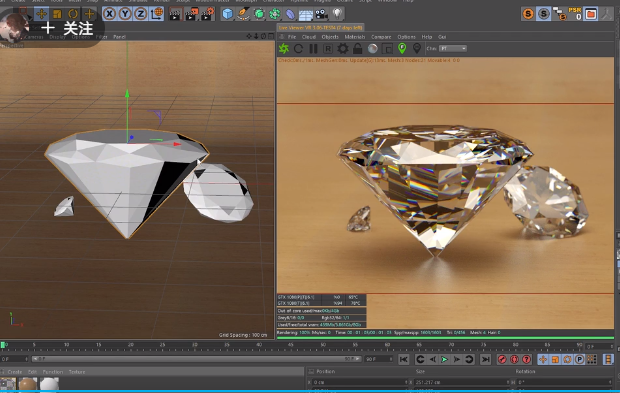Viewport: 620px width, 393px height.
Task: Toggle the green focus picker pin
Action: pos(402,48)
